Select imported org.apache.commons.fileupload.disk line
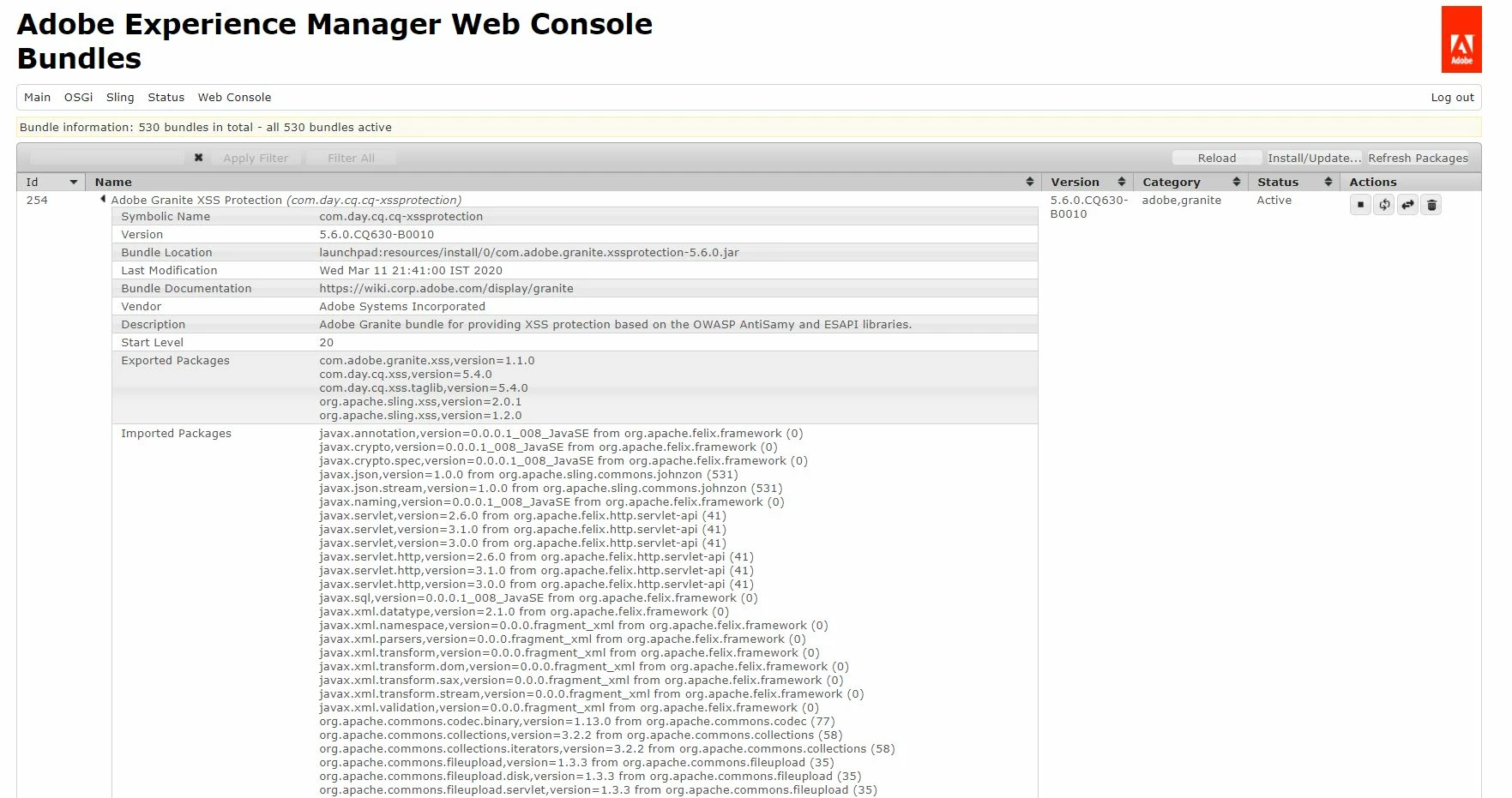Viewport: 1512px width, 798px height. [590, 777]
